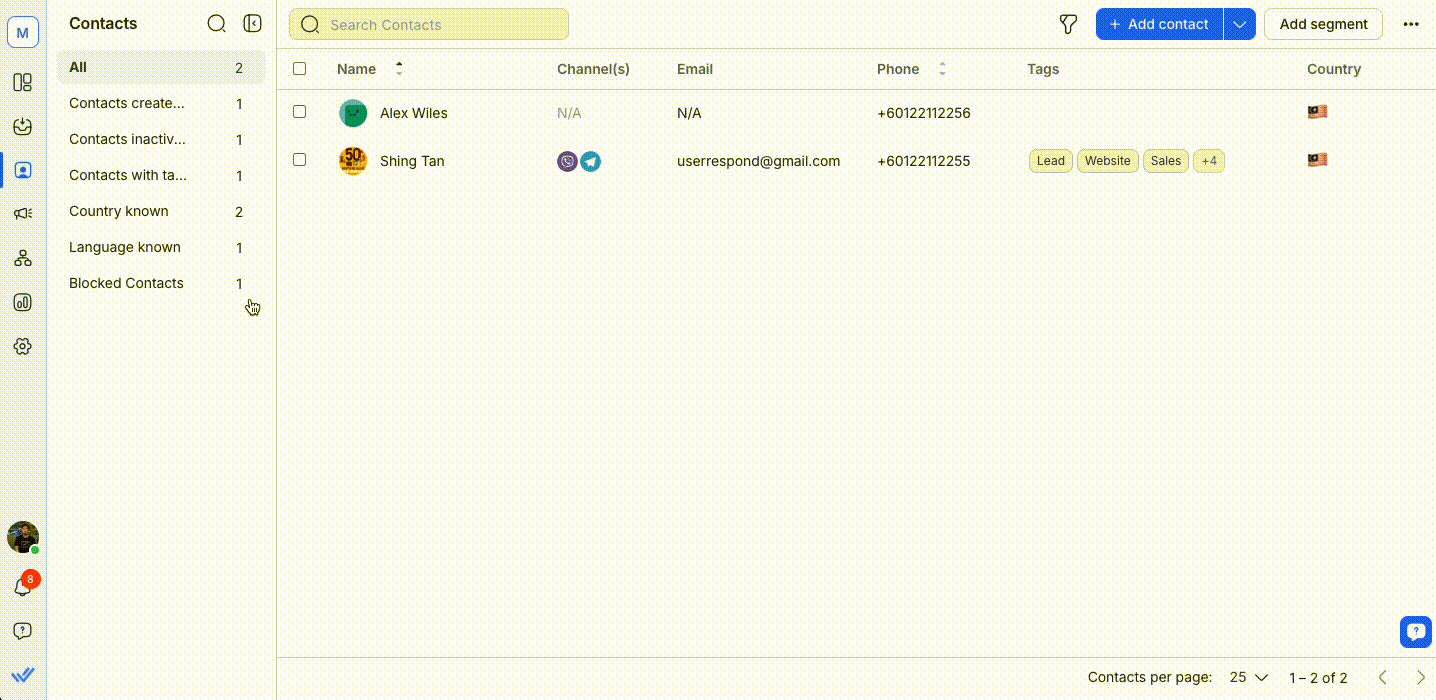Screen dimensions: 1436x700
Task: Select the Shing Tan row checkbox
Action: 300,160
